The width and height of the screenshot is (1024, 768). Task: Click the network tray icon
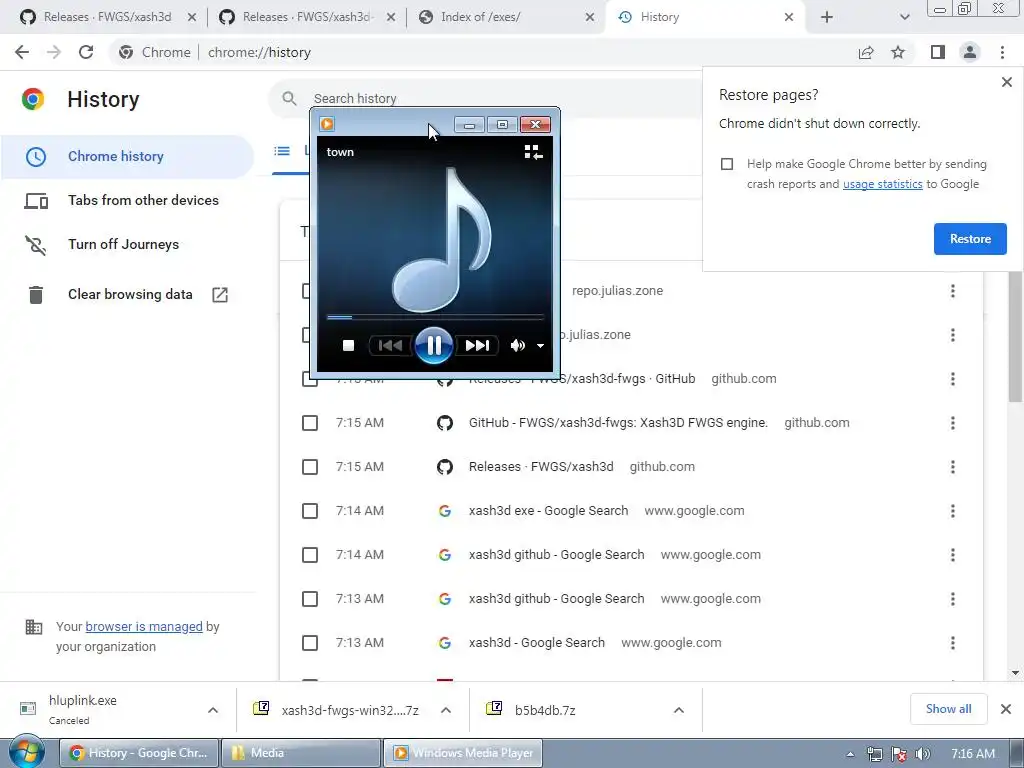coord(874,754)
